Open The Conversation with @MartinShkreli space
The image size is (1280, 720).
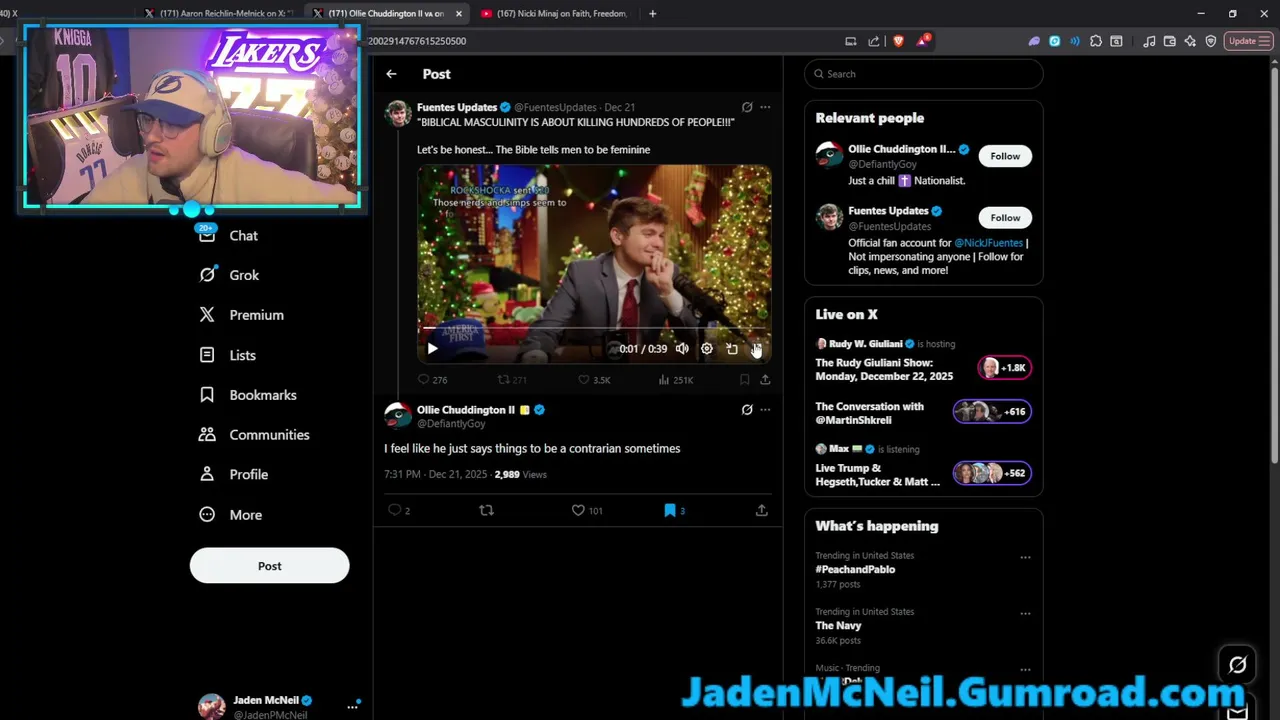(x=923, y=413)
